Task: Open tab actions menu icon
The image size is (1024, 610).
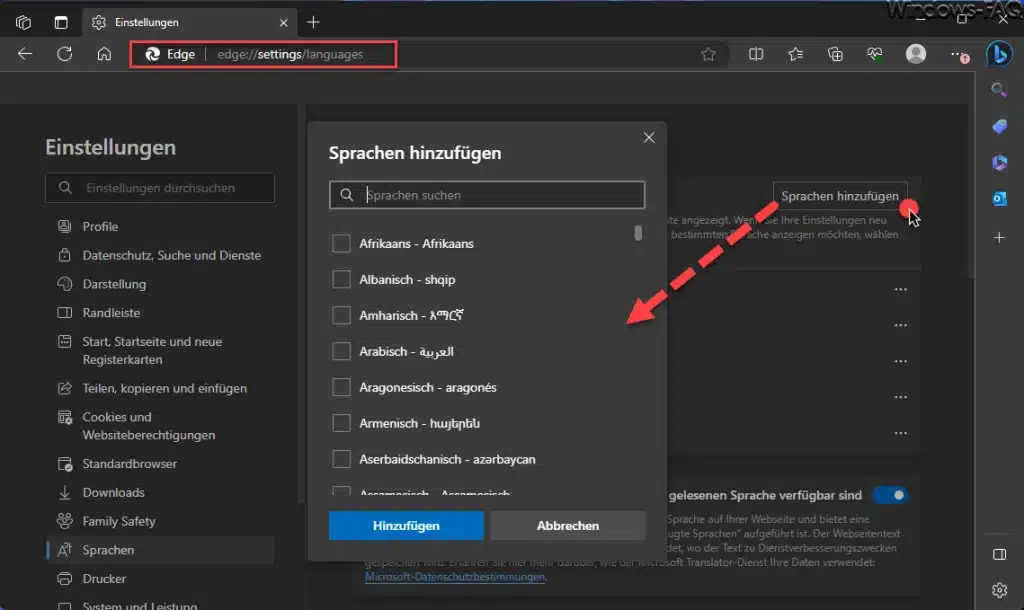Action: click(x=61, y=22)
